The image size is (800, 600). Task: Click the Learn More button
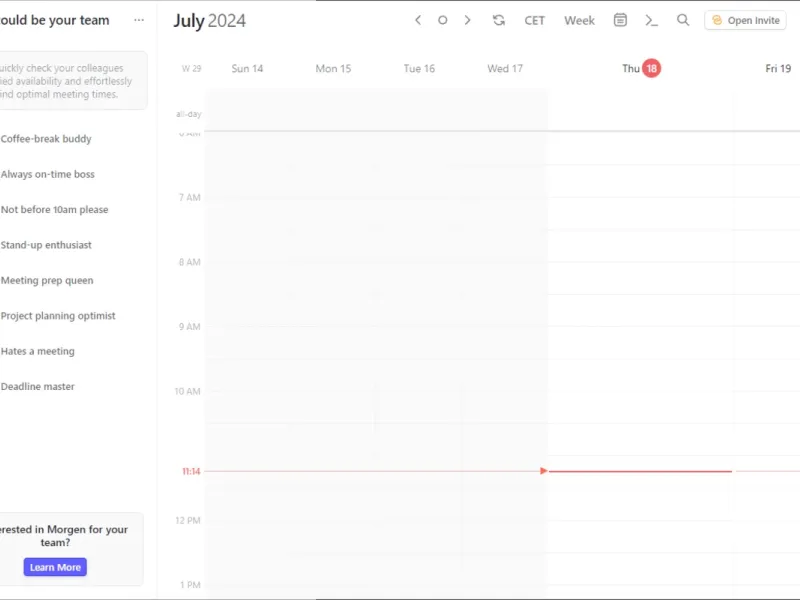[55, 567]
